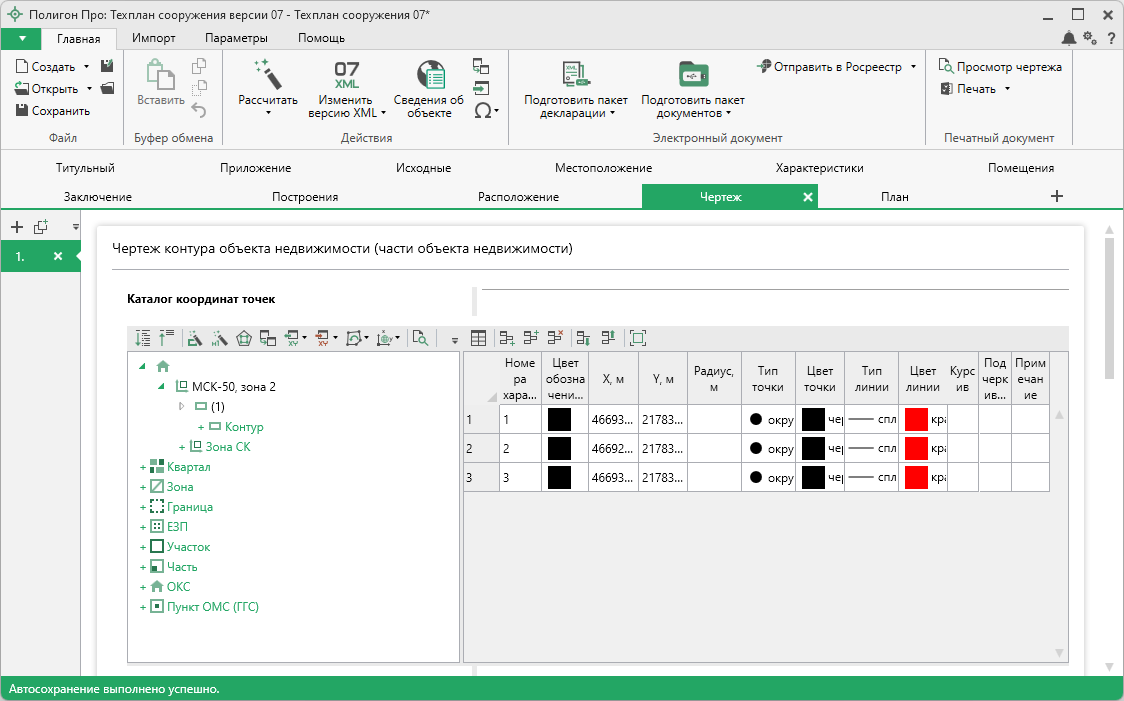Open Сведения об объекте globe icon
The image size is (1124, 701).
click(x=429, y=75)
